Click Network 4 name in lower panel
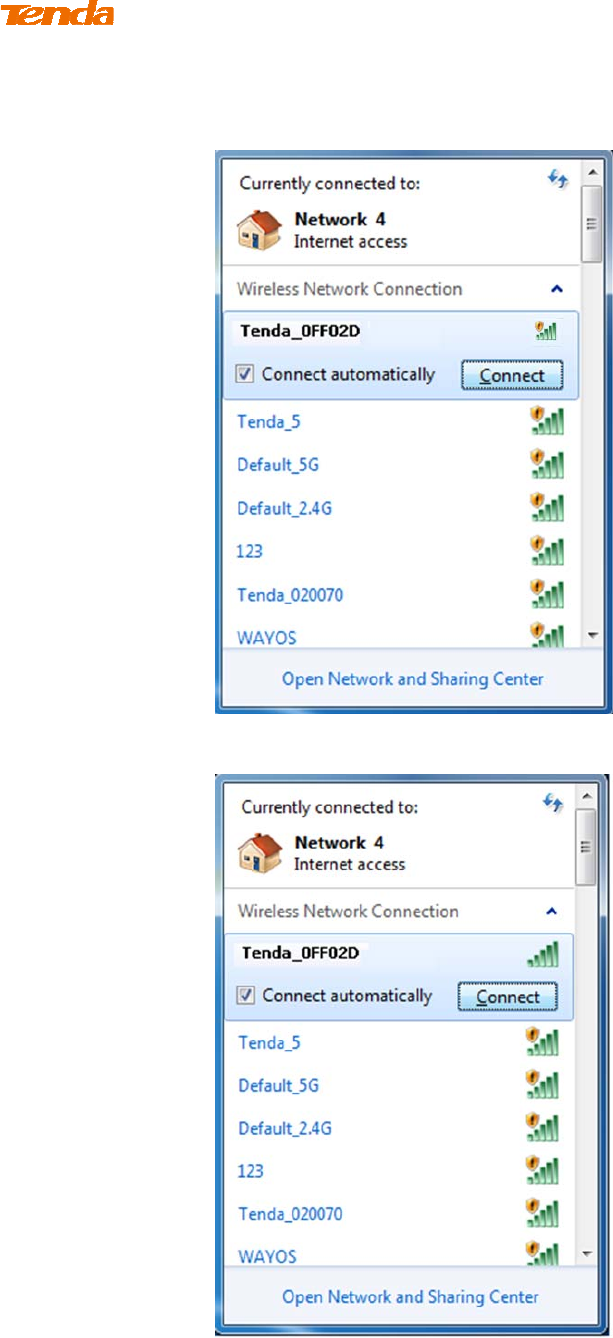The height and width of the screenshot is (1338, 613). click(339, 842)
